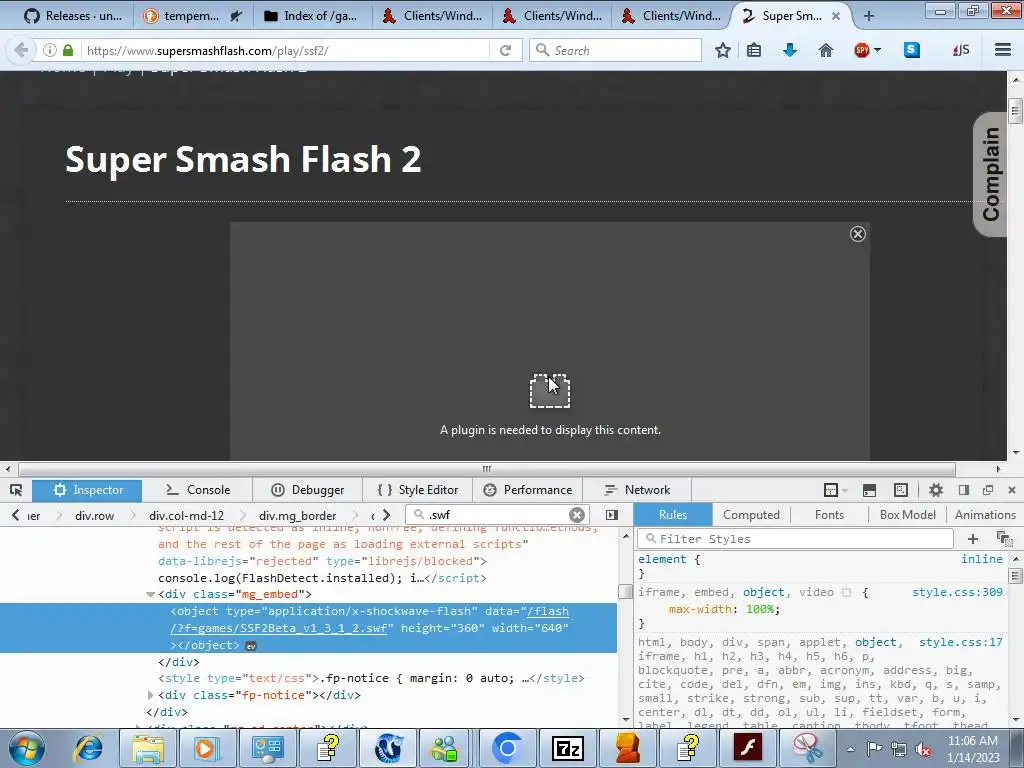Select div.col-md-12 in the breadcrumb
The width and height of the screenshot is (1024, 768).
coord(186,515)
